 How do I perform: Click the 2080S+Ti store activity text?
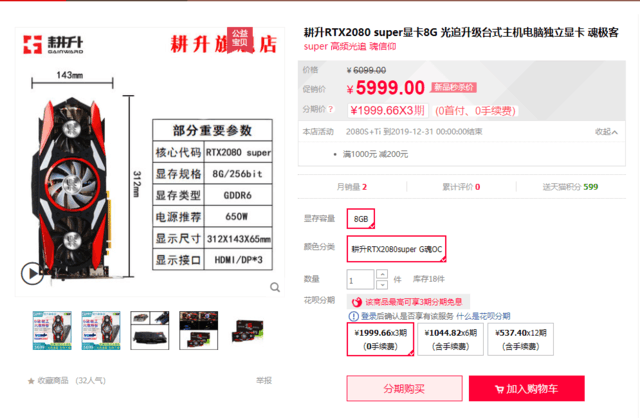[x=414, y=132]
